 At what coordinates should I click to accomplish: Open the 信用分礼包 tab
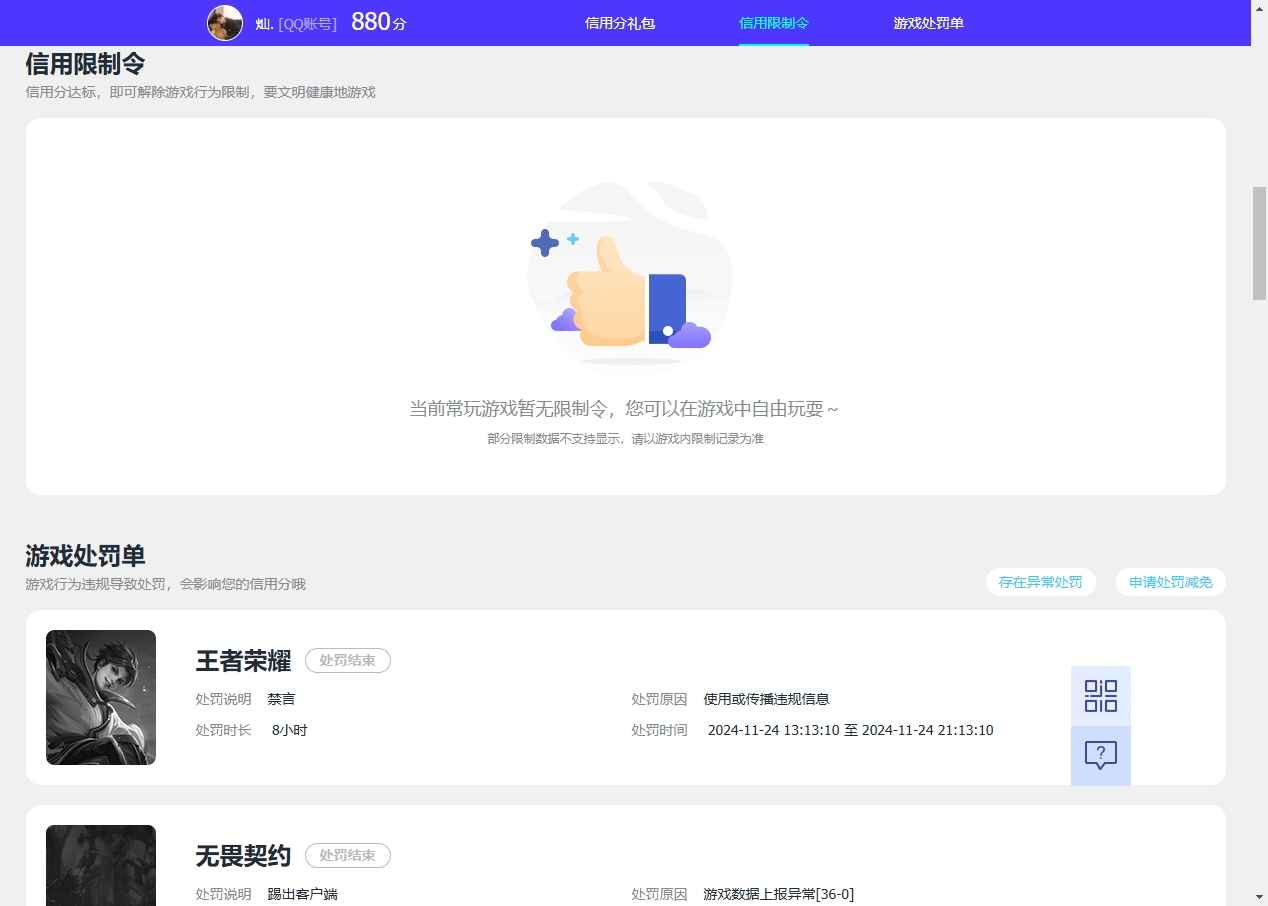click(x=620, y=23)
